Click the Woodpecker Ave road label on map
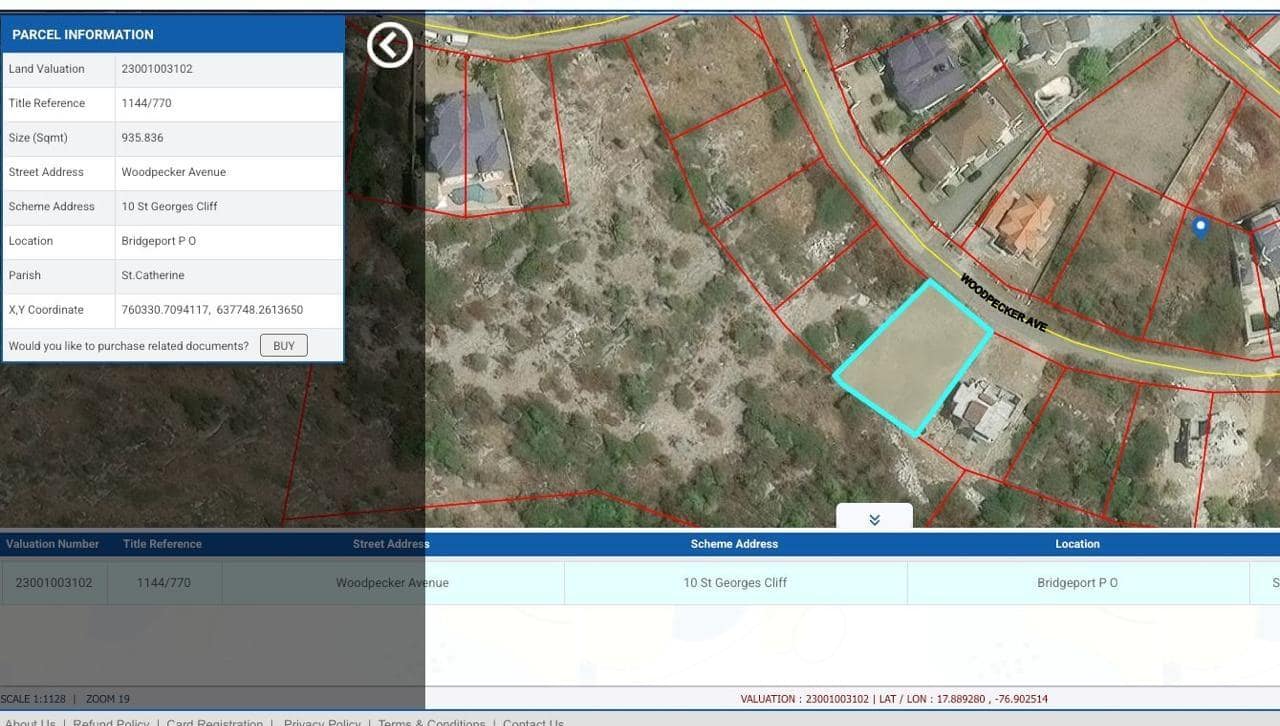This screenshot has width=1280, height=726. point(1003,303)
